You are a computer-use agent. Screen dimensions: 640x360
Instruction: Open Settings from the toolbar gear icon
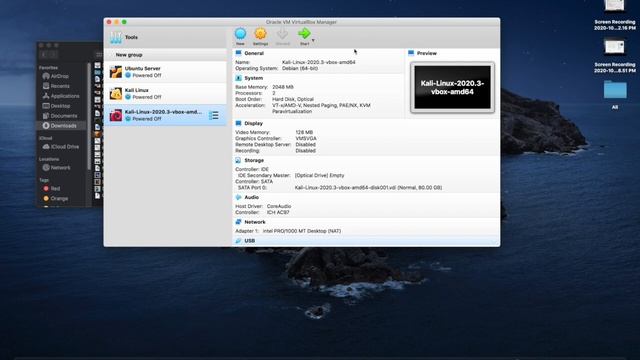pyautogui.click(x=260, y=34)
